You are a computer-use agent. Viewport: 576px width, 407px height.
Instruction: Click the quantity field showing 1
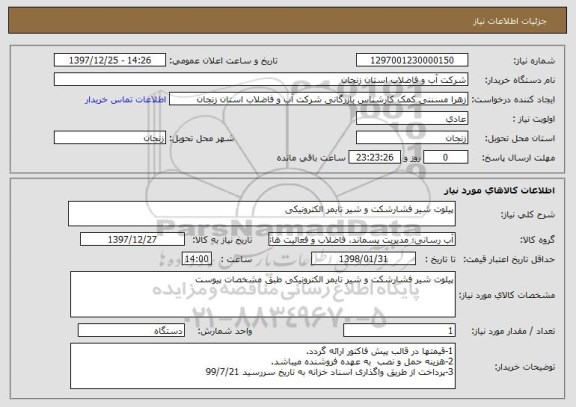pos(399,331)
